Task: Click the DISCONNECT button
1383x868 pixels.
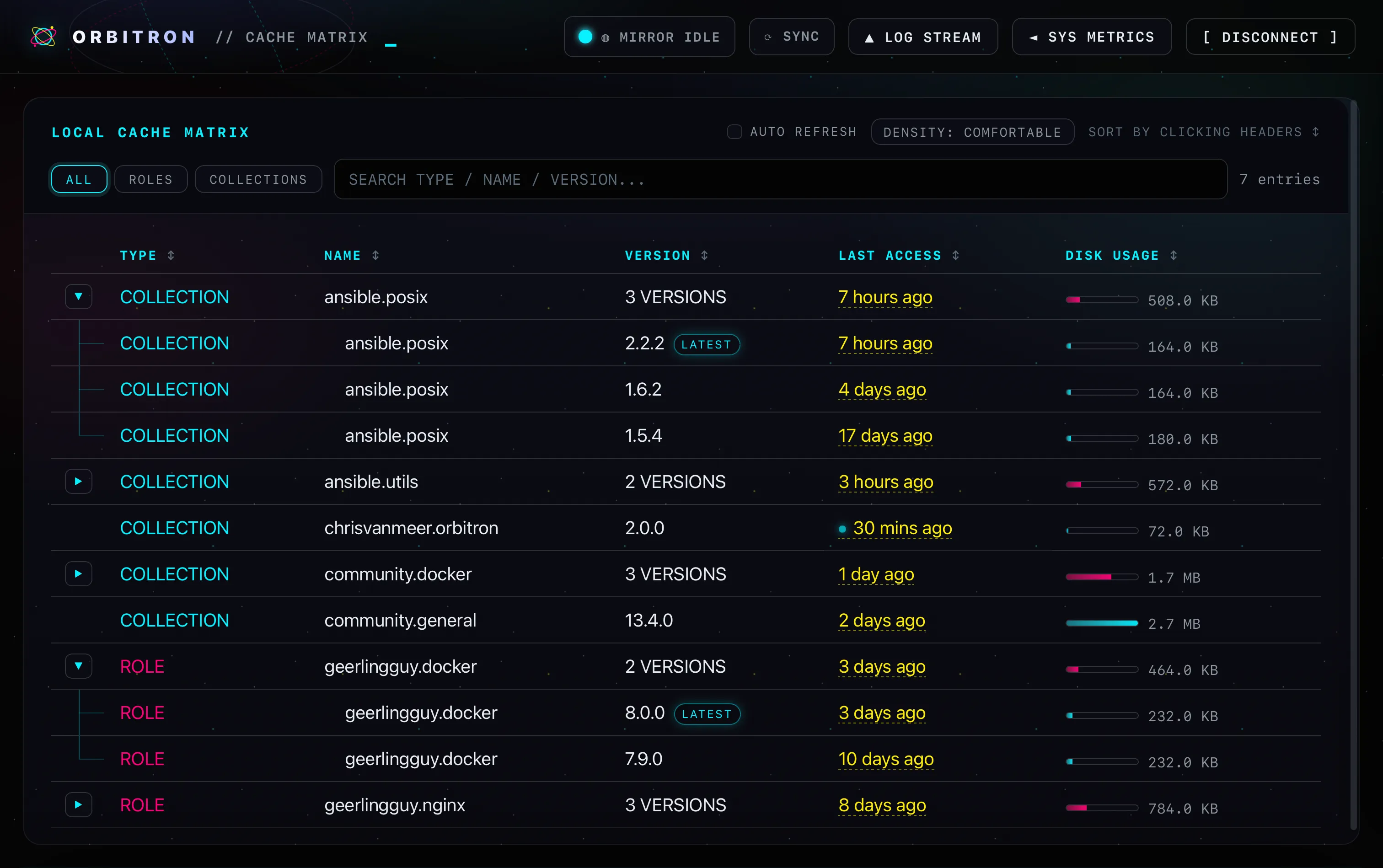Action: pos(1270,38)
